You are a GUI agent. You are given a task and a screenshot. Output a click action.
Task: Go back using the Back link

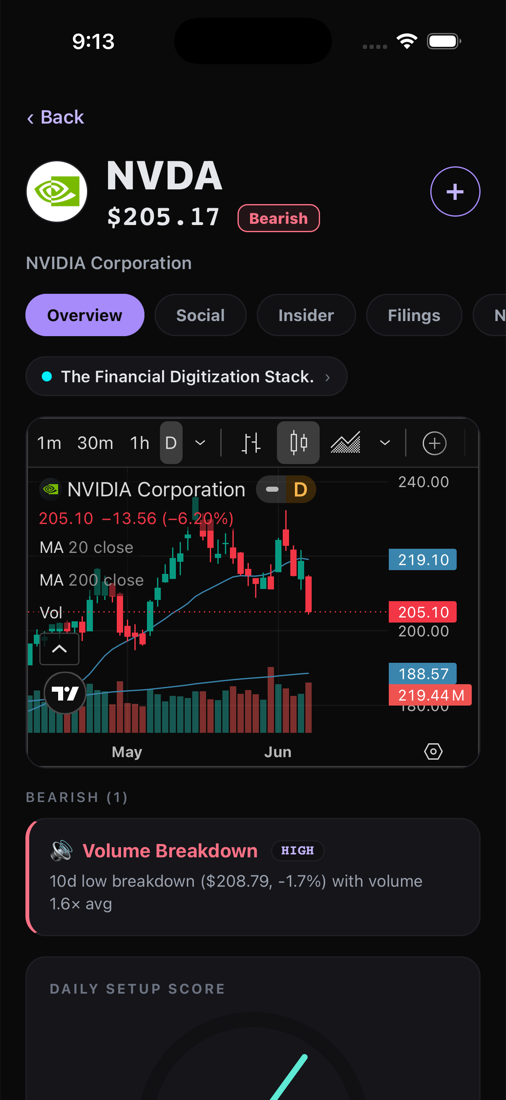point(55,117)
